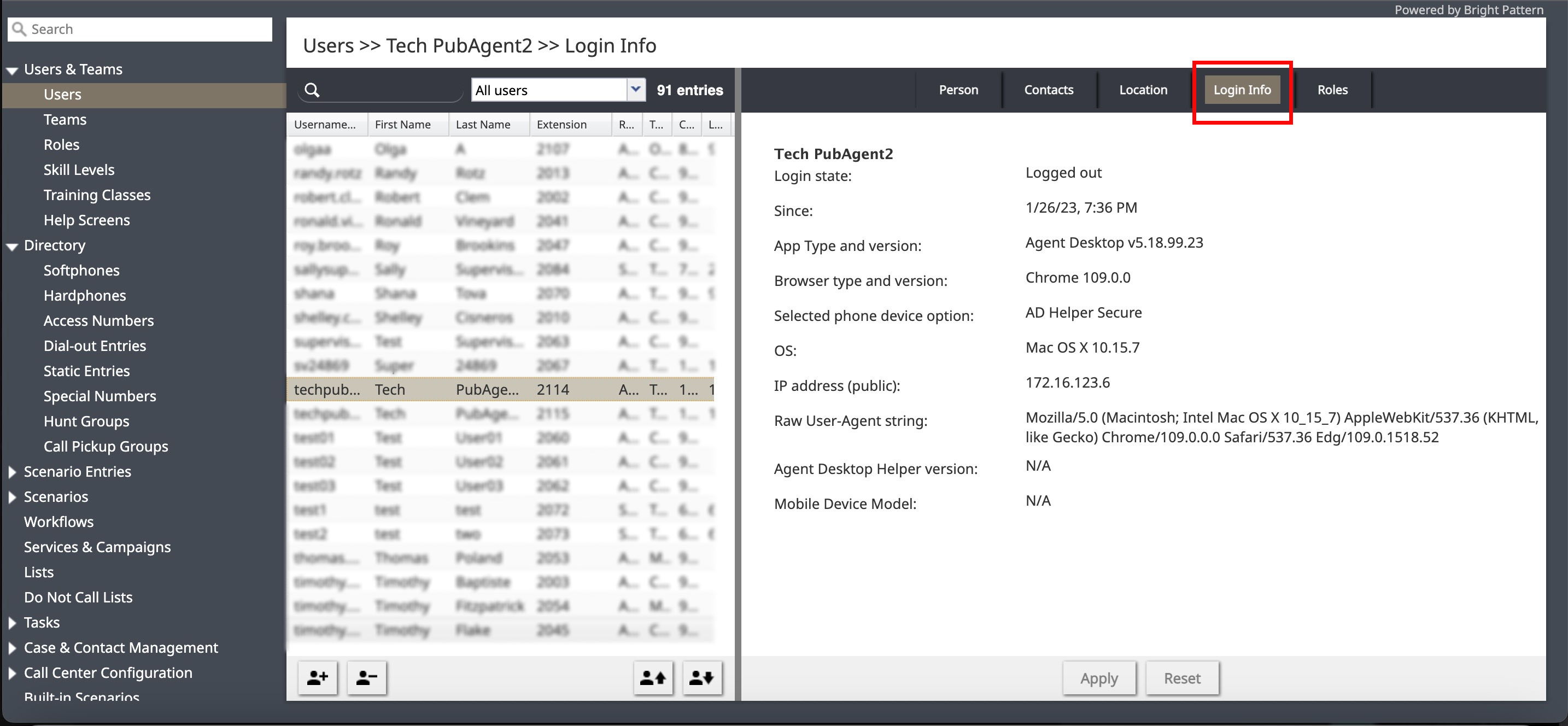Collapse the Directory section
Viewport: 1568px width, 726px height.
click(12, 246)
